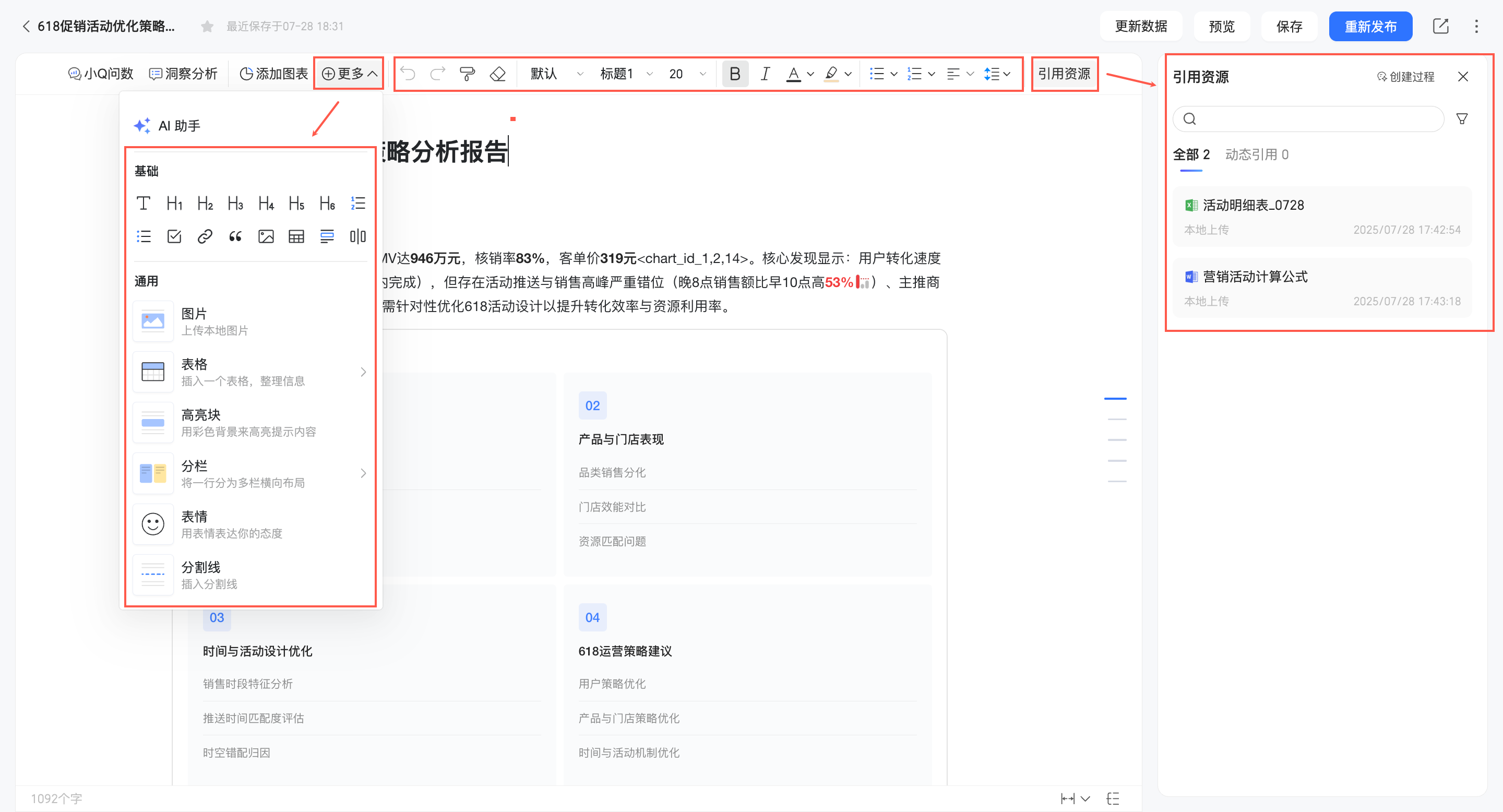Expand the 表格 submenu arrow
Viewport: 1503px width, 812px height.
click(363, 372)
